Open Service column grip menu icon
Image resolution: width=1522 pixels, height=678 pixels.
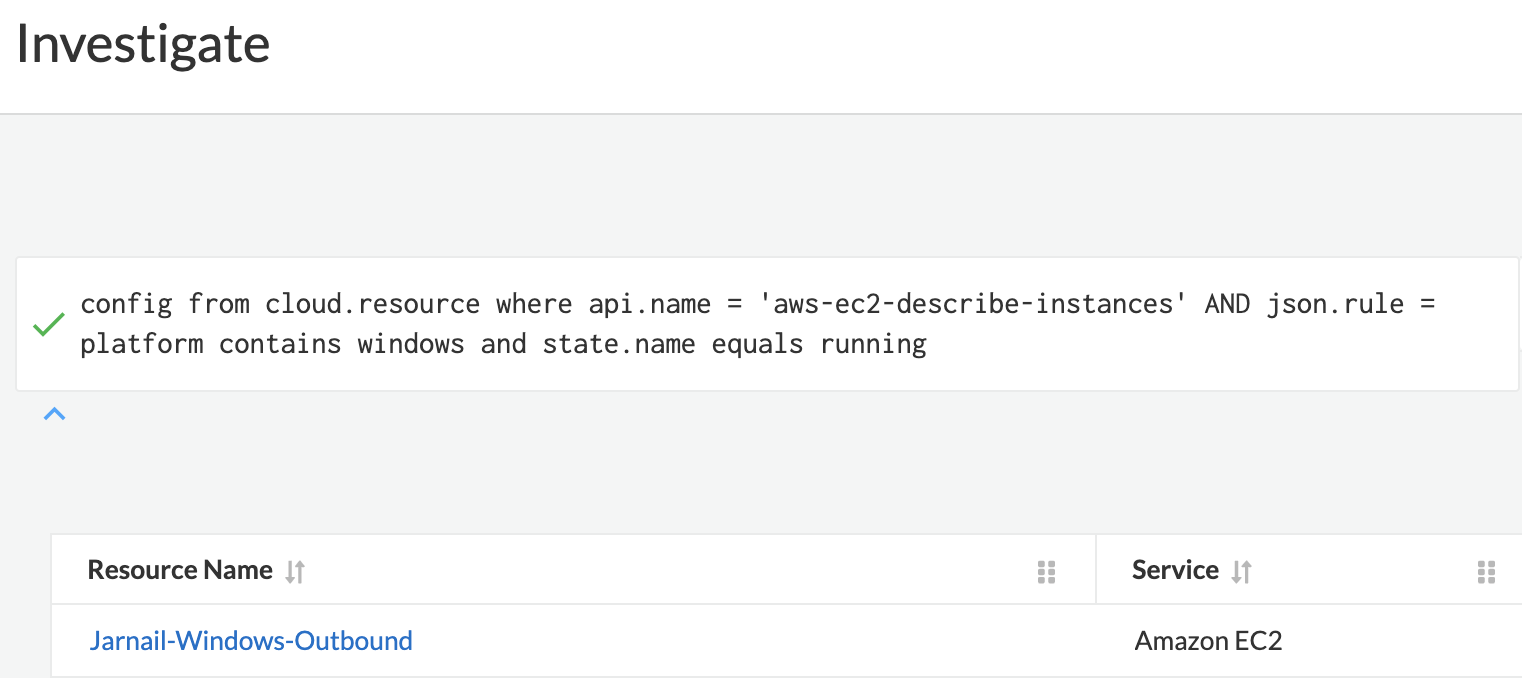(x=1486, y=571)
